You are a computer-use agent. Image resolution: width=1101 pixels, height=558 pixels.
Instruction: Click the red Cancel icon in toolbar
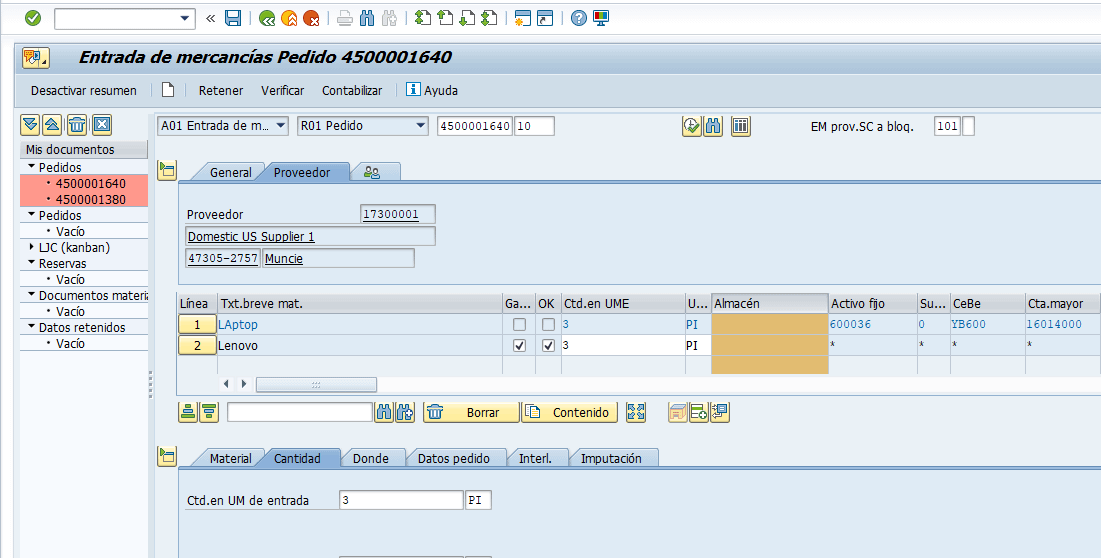click(311, 18)
